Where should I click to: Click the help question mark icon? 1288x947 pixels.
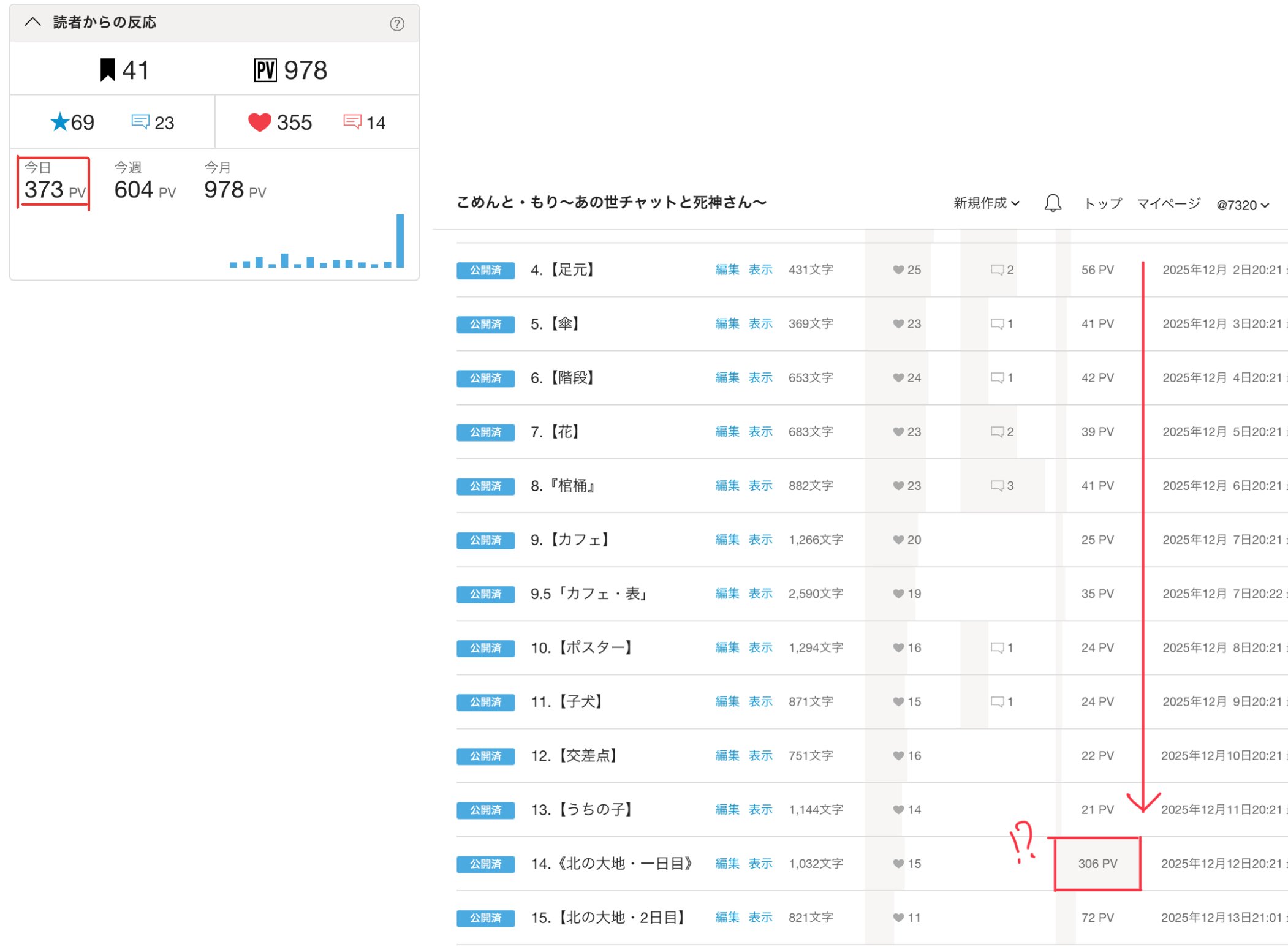click(x=397, y=24)
